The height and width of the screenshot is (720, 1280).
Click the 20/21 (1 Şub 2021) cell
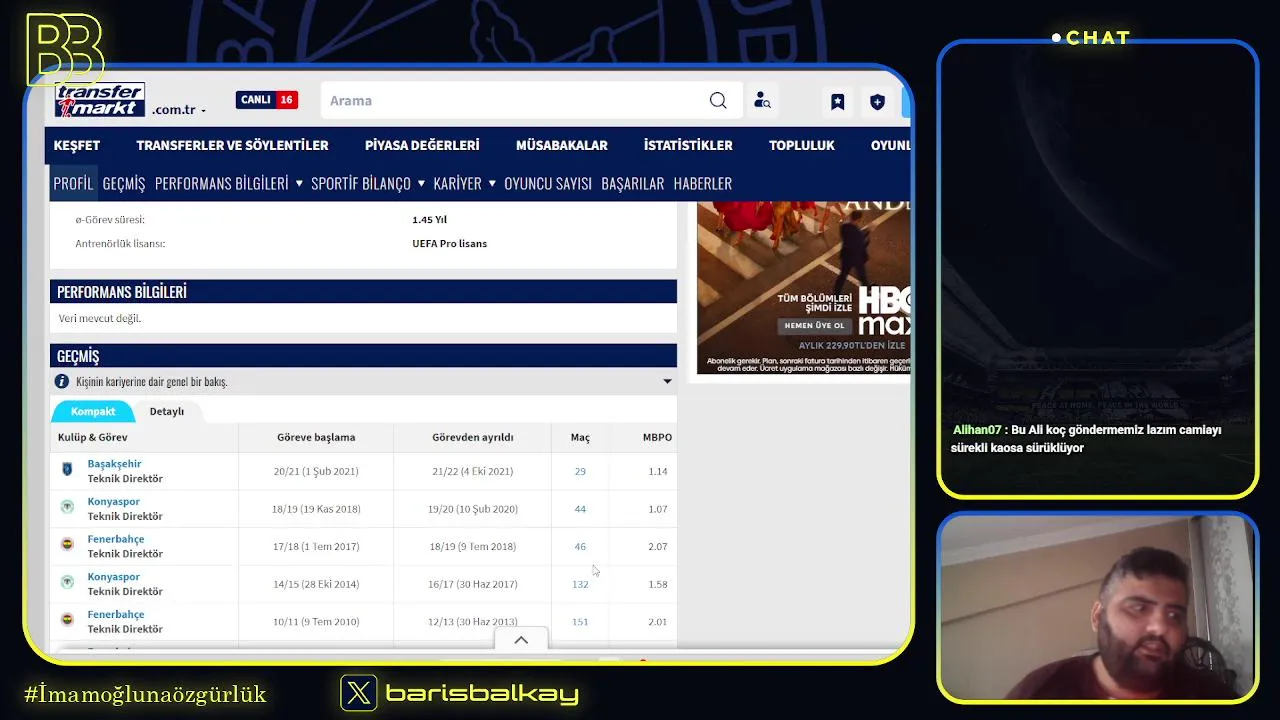[316, 471]
